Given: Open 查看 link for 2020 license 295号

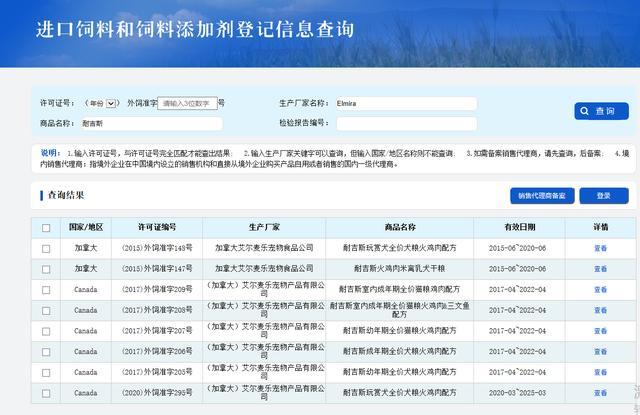Looking at the screenshot, I should [600, 393].
